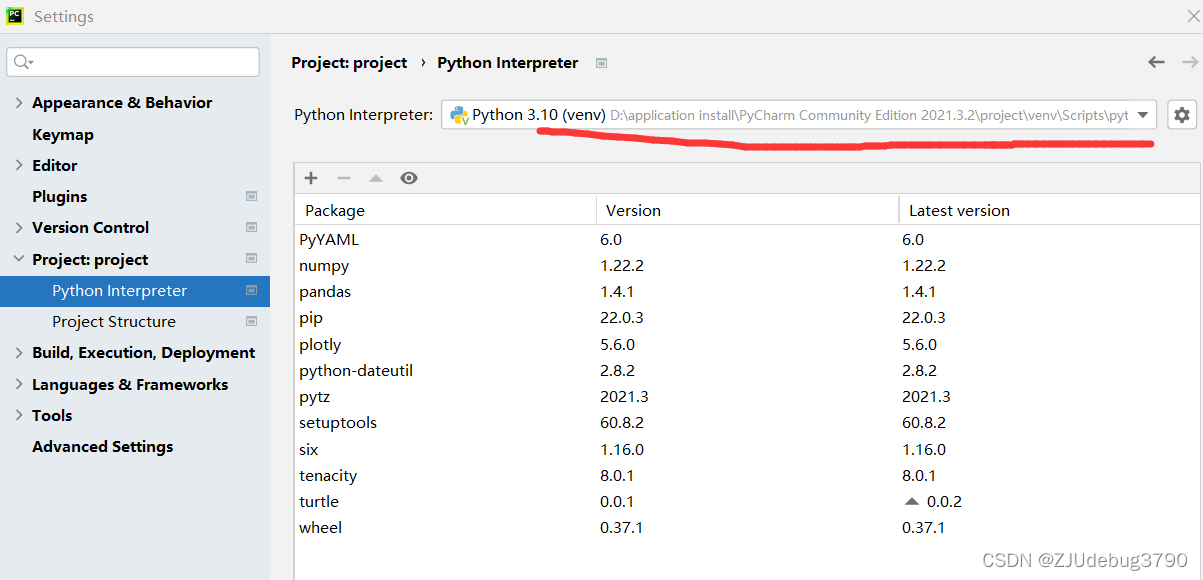Image resolution: width=1203 pixels, height=580 pixels.
Task: Sort by Version column header
Action: tap(747, 211)
